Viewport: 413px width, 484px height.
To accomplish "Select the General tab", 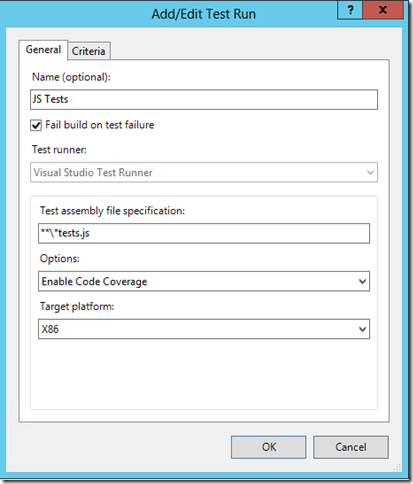I will 43,50.
